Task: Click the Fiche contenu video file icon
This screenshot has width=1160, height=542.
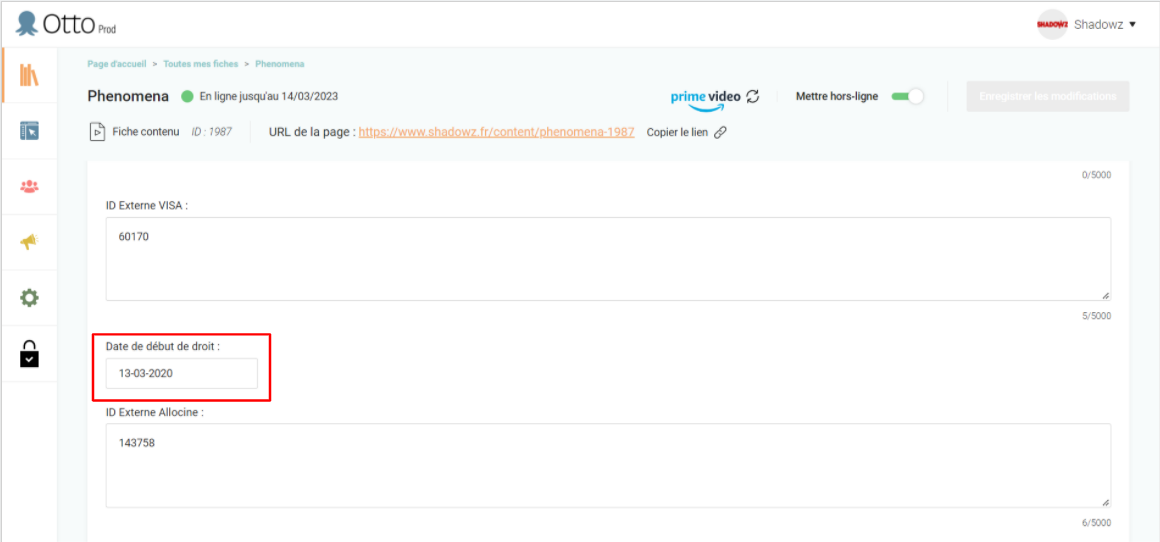Action: [97, 132]
